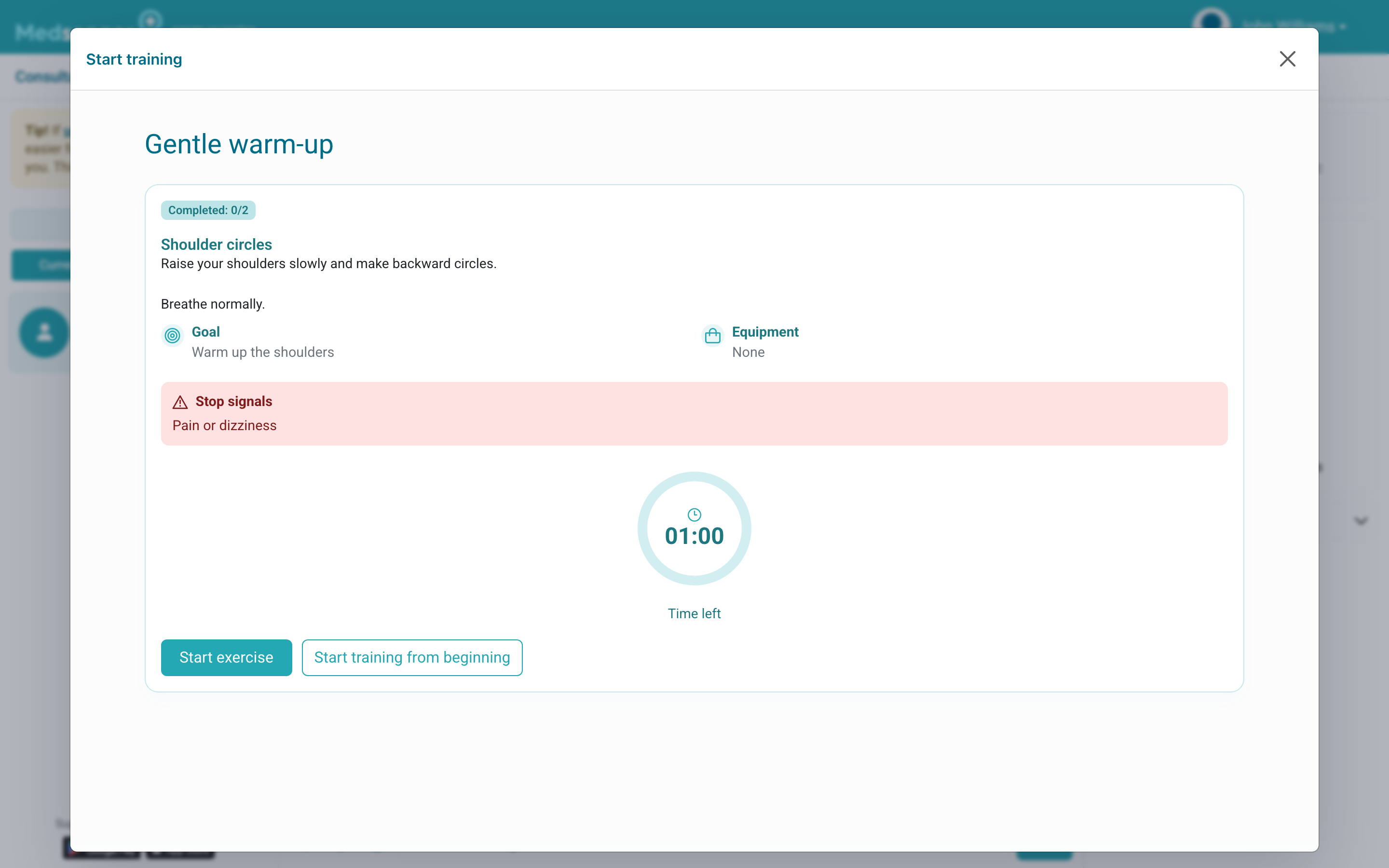The width and height of the screenshot is (1389, 868).
Task: Click the 01:00 countdown timer value
Action: [x=694, y=536]
